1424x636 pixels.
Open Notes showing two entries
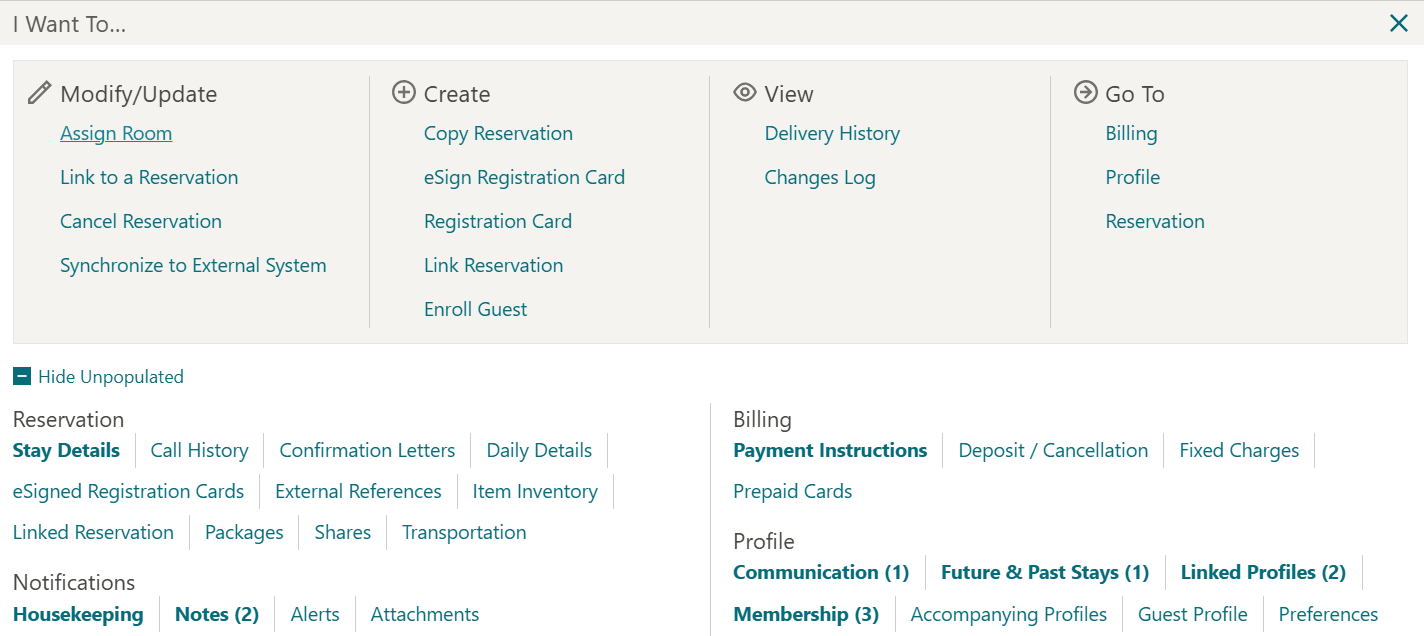pos(216,614)
